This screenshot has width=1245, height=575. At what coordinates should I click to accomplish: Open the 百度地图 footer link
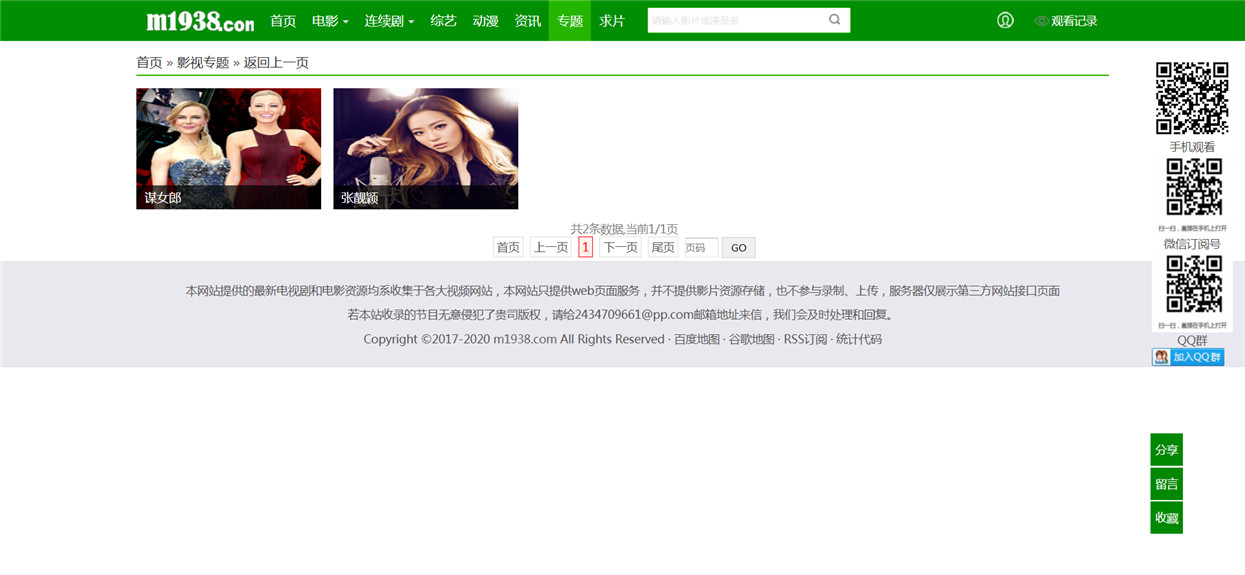(x=697, y=339)
